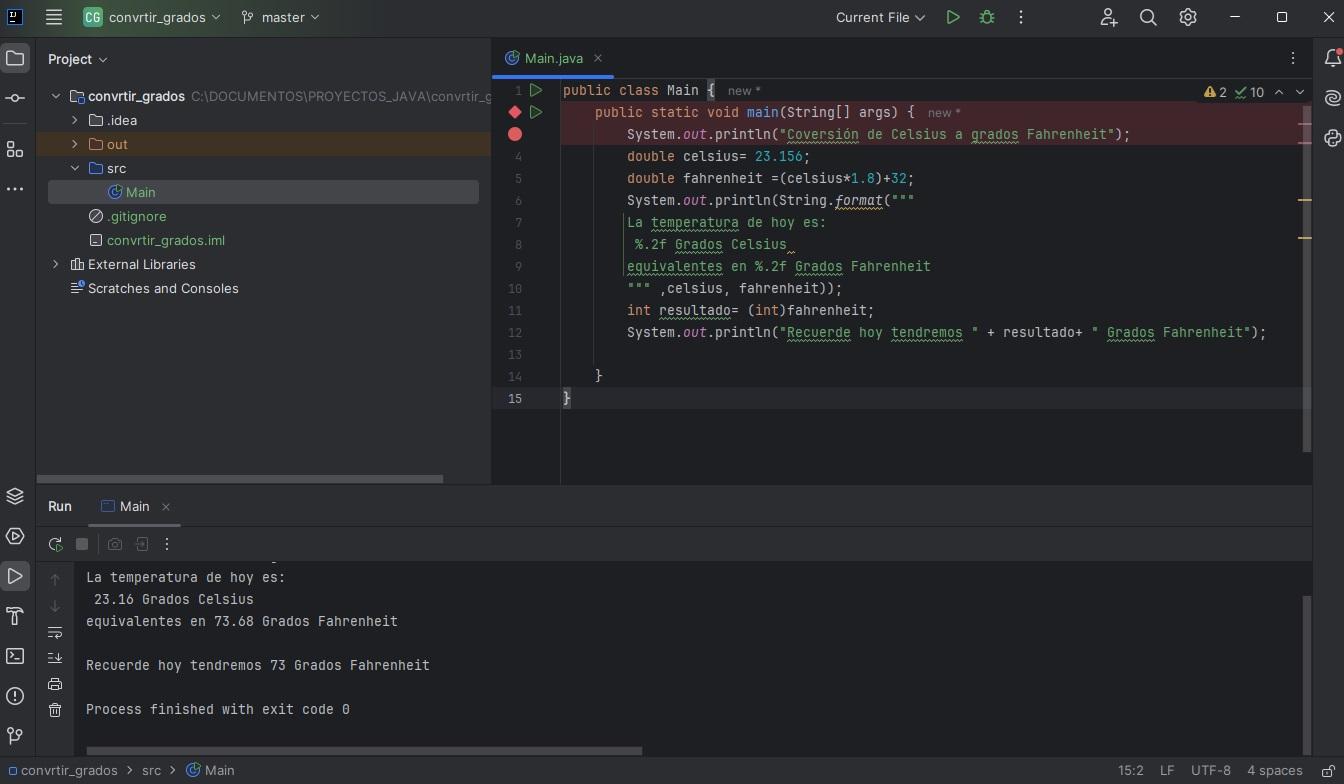Viewport: 1344px width, 784px height.
Task: Open Project view selector dropdown
Action: click(78, 59)
